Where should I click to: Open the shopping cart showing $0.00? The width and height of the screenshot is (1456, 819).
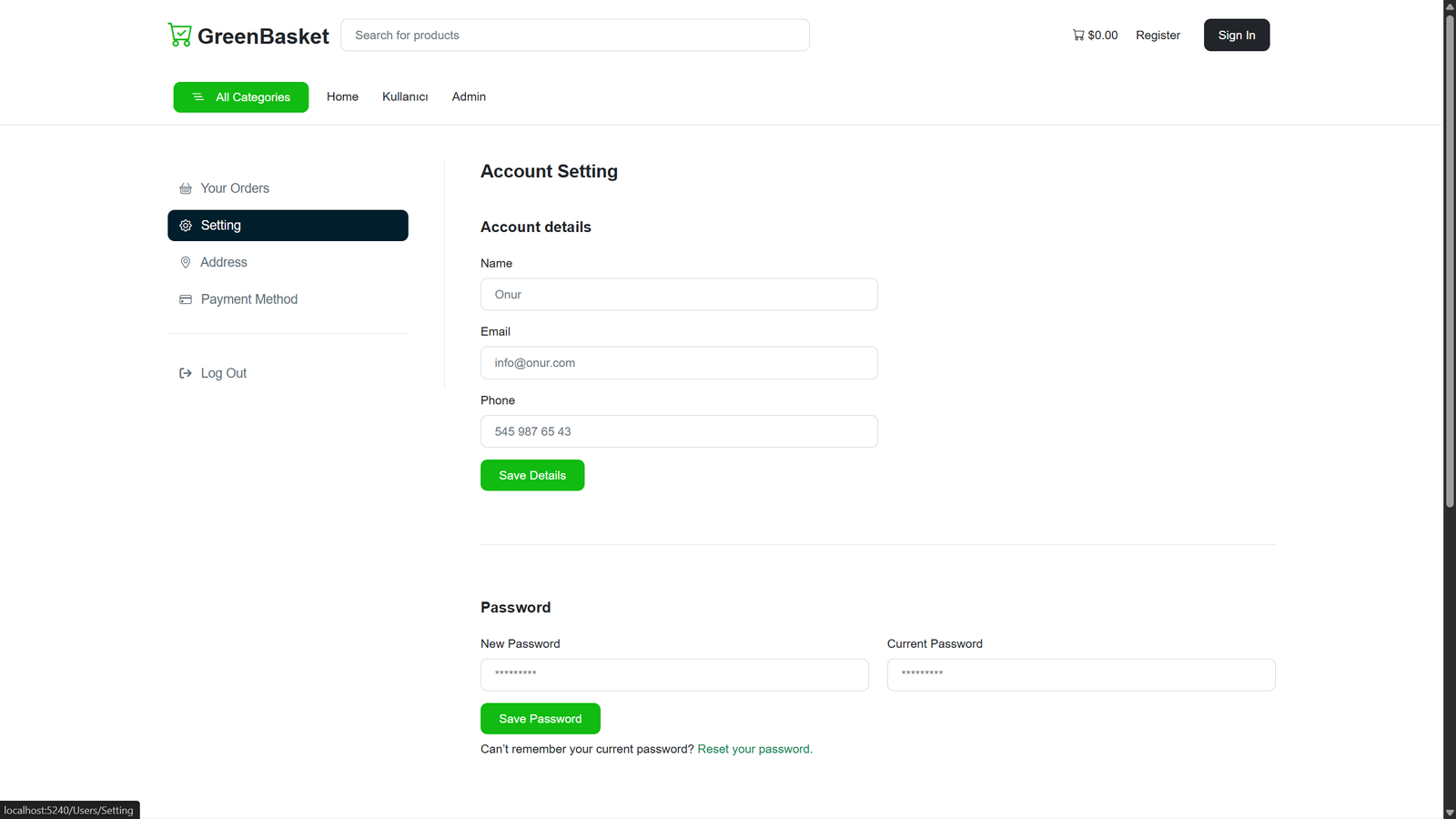tap(1095, 35)
